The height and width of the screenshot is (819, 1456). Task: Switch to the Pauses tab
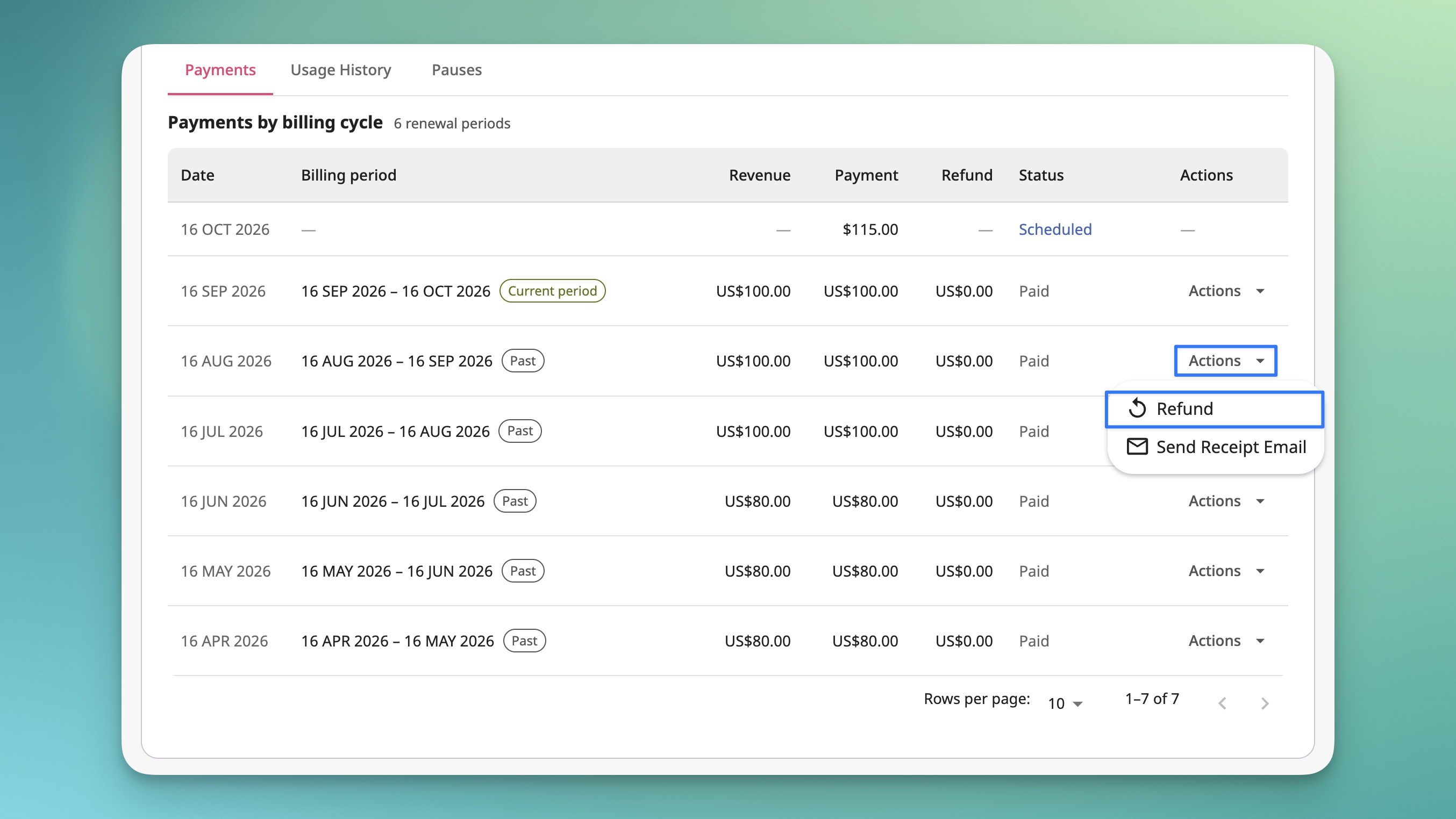click(x=456, y=70)
